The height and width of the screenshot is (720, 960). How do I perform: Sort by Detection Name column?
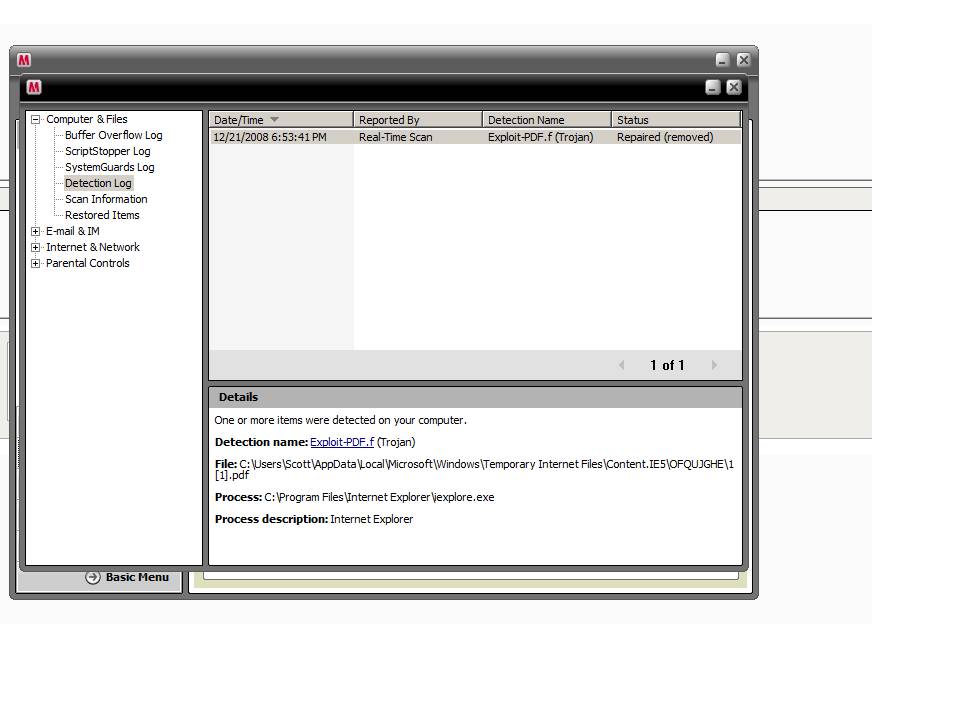click(547, 119)
